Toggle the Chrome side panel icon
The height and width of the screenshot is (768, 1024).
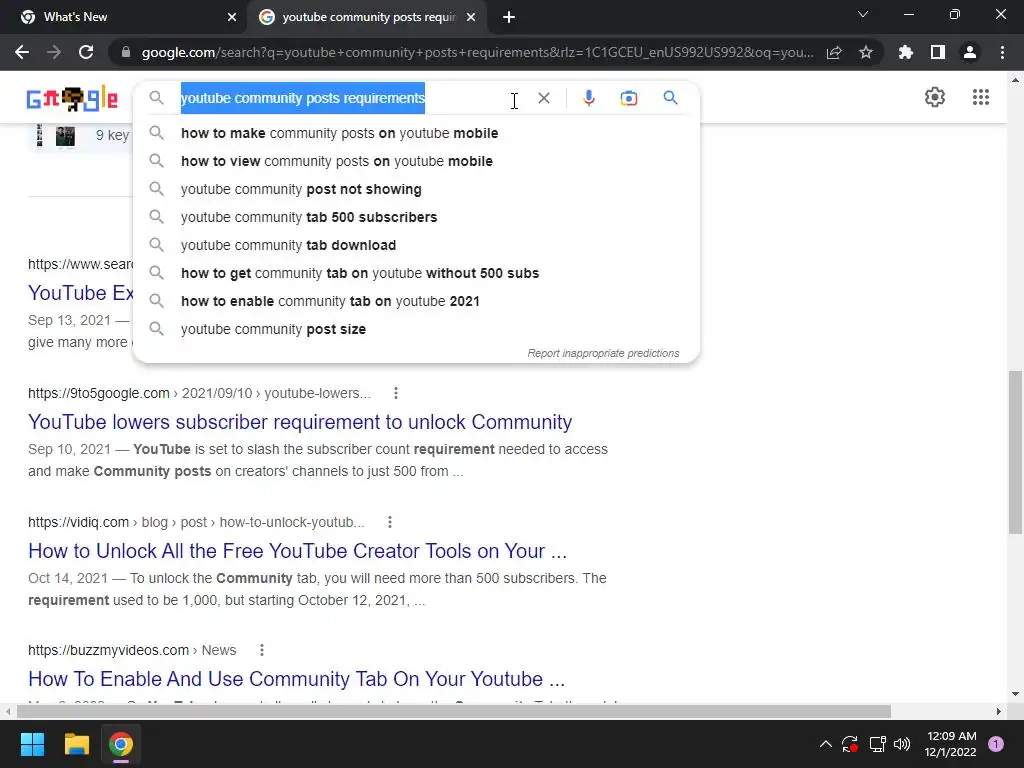tap(938, 52)
